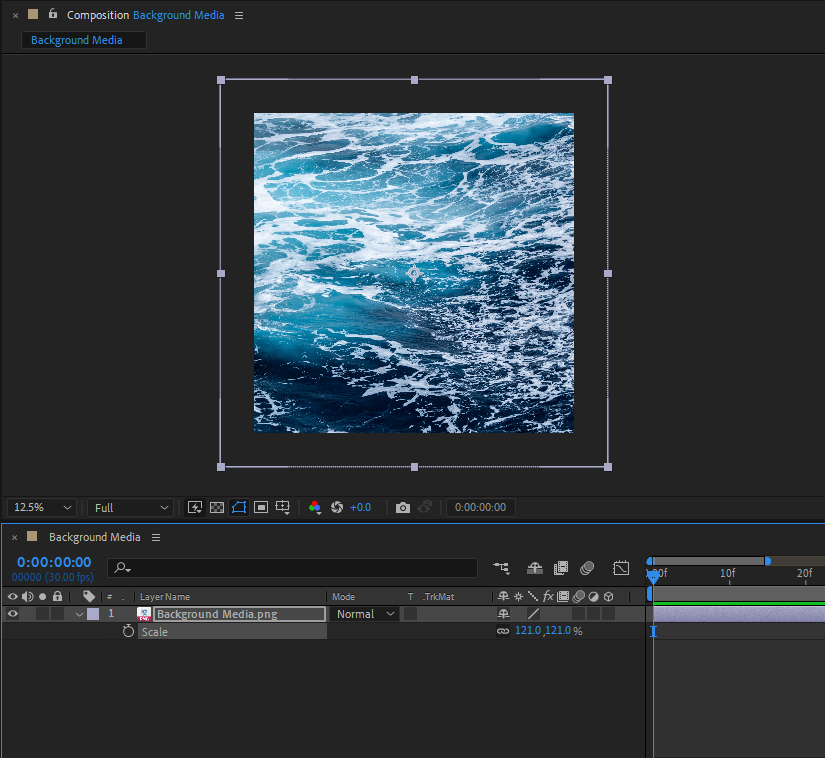Click the Reset Exposure icon
Viewport: 825px width, 758px height.
coord(337,507)
